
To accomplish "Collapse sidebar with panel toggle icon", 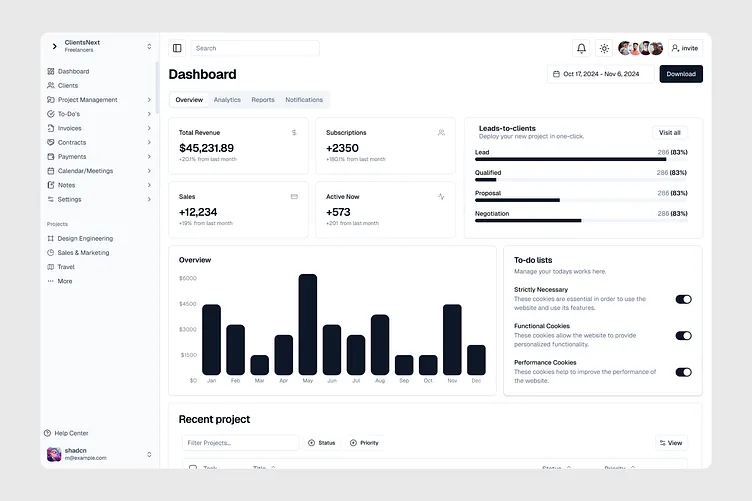I will (x=177, y=48).
